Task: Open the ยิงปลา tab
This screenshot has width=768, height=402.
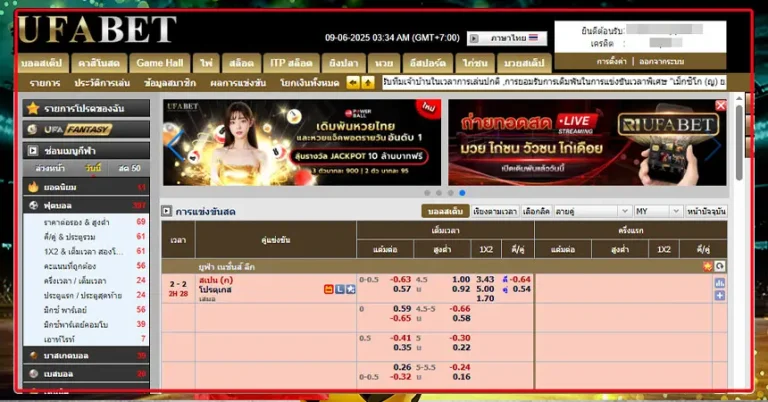Action: 343,63
